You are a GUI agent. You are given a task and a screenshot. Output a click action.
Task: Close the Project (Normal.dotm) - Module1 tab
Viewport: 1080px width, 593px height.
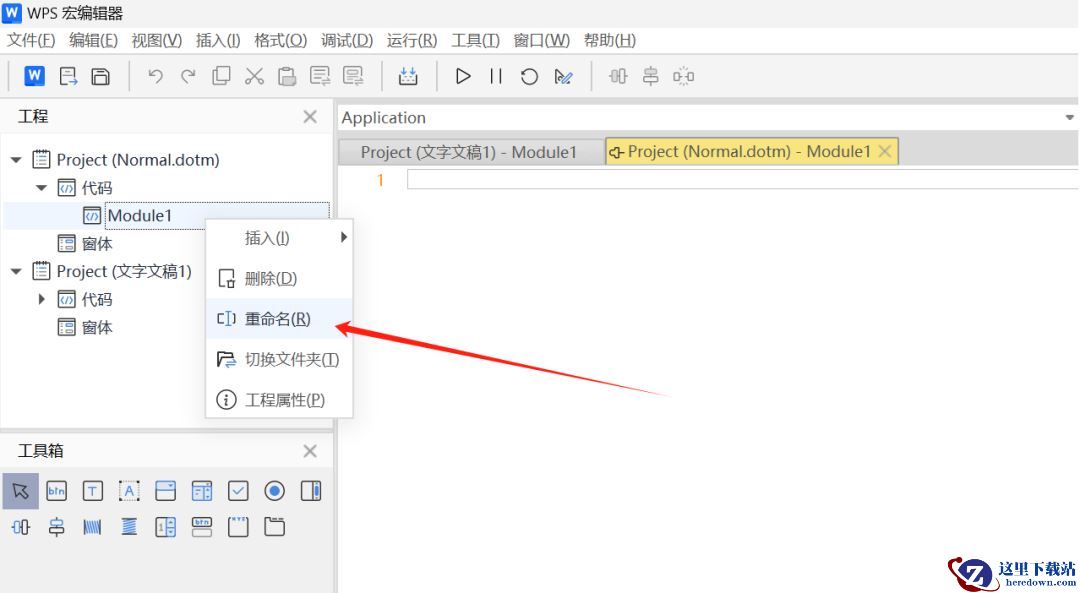tap(885, 152)
